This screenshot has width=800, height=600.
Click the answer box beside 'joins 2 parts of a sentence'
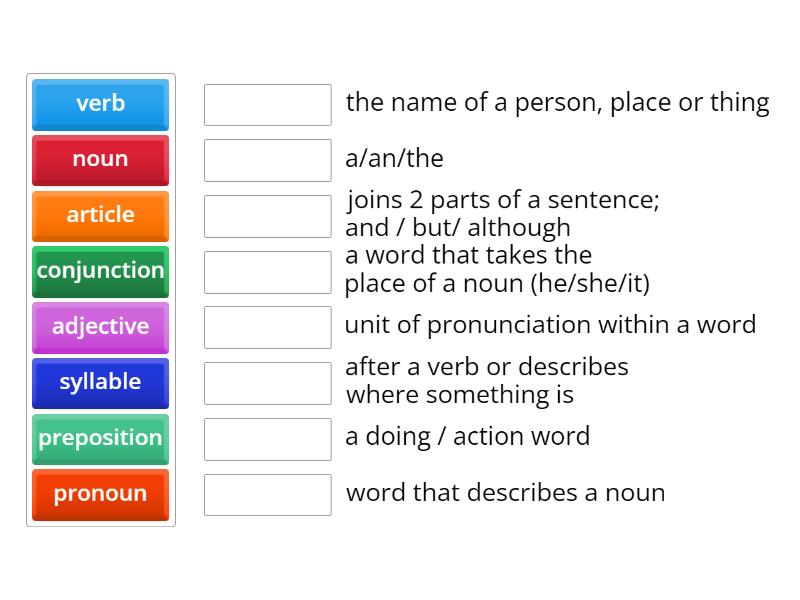pos(267,214)
